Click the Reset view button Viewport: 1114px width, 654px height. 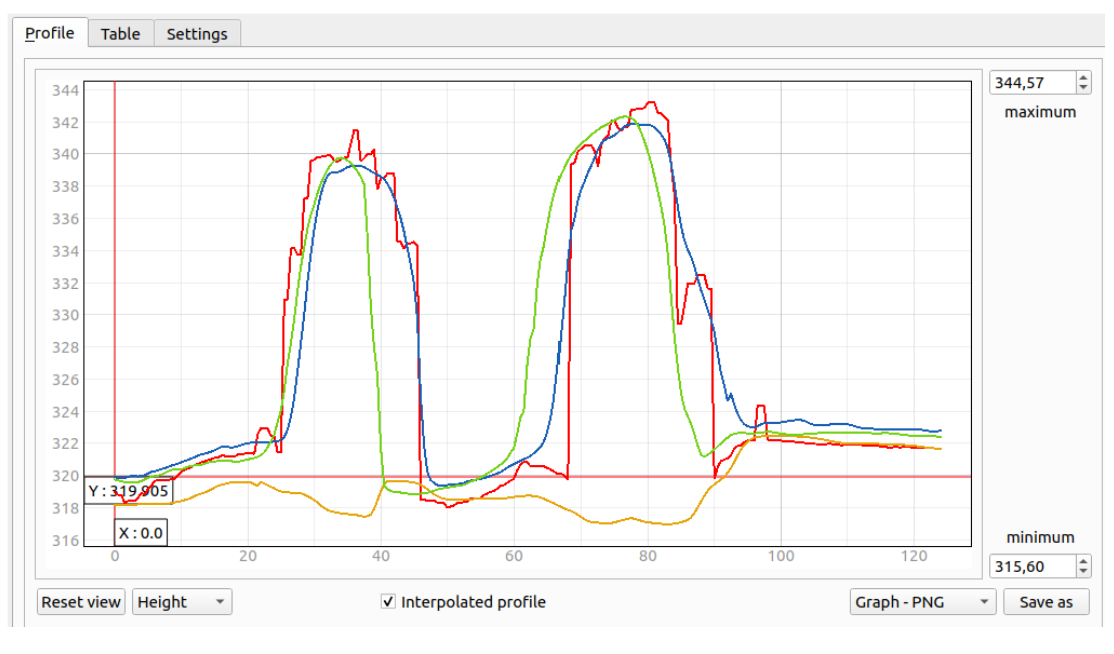[x=81, y=602]
